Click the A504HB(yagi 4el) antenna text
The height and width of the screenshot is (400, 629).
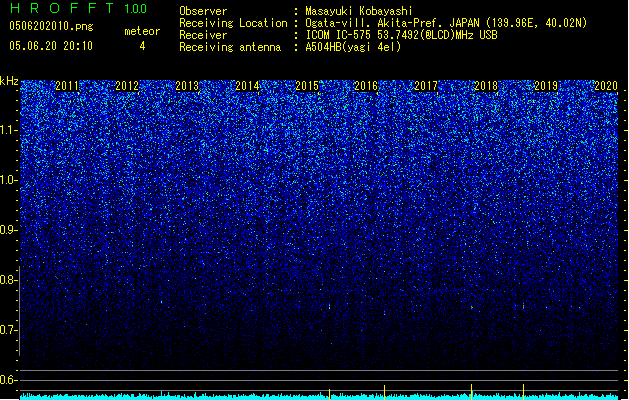[353, 47]
